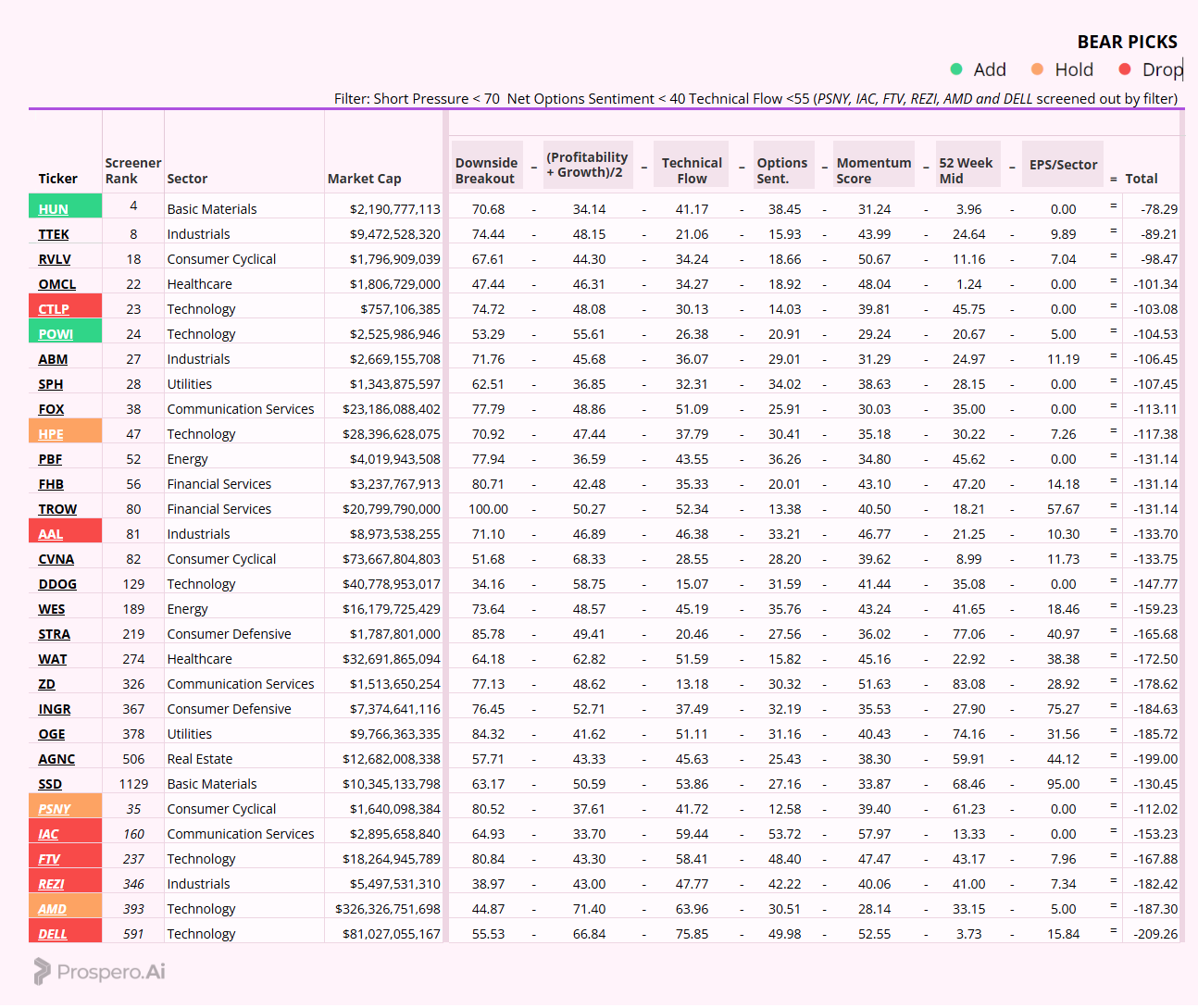Click the INGR ticker link
This screenshot has width=1198, height=1008.
coord(55,709)
